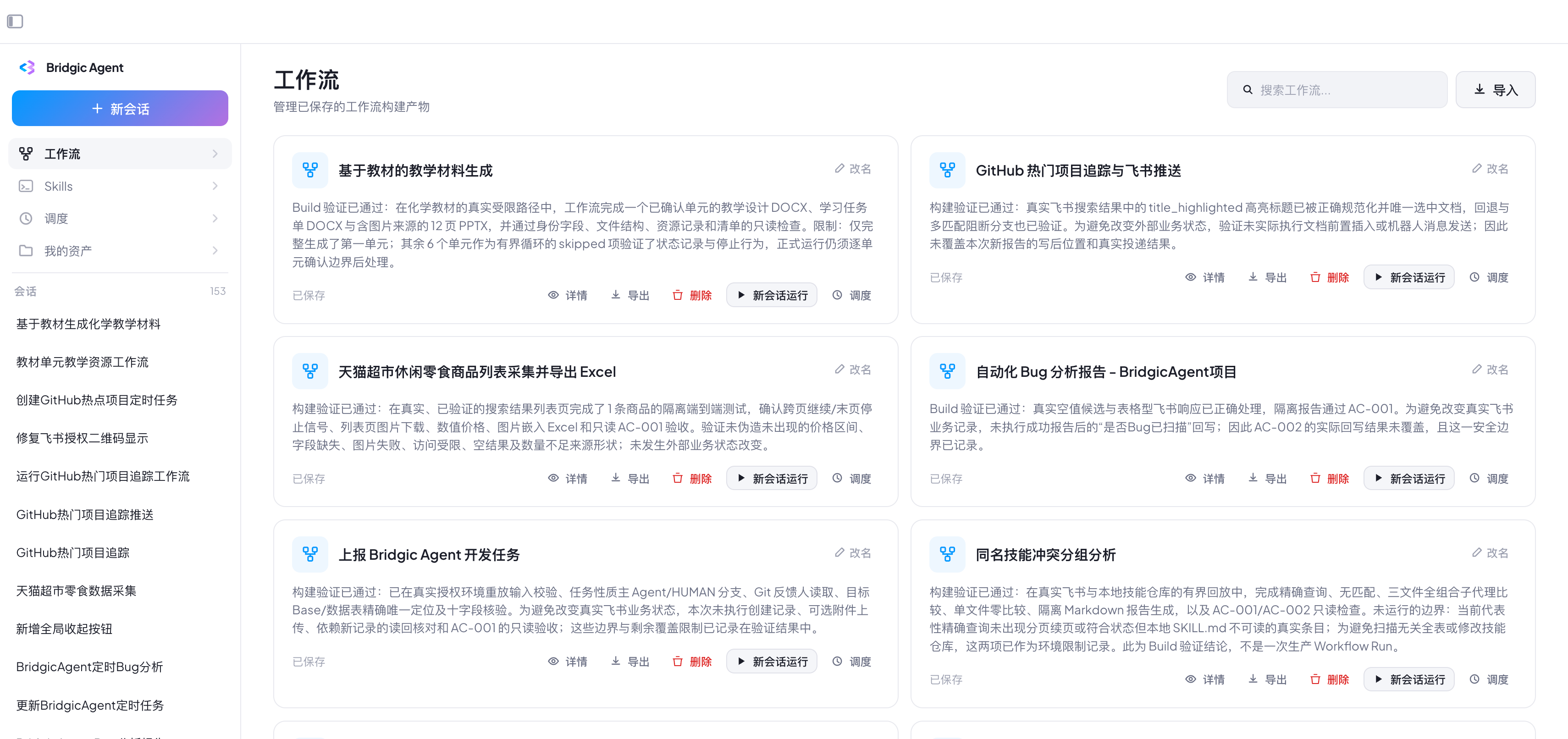Click workflow icon on 自动化 Bug 分析报告 card
The height and width of the screenshot is (739, 1568).
[947, 371]
